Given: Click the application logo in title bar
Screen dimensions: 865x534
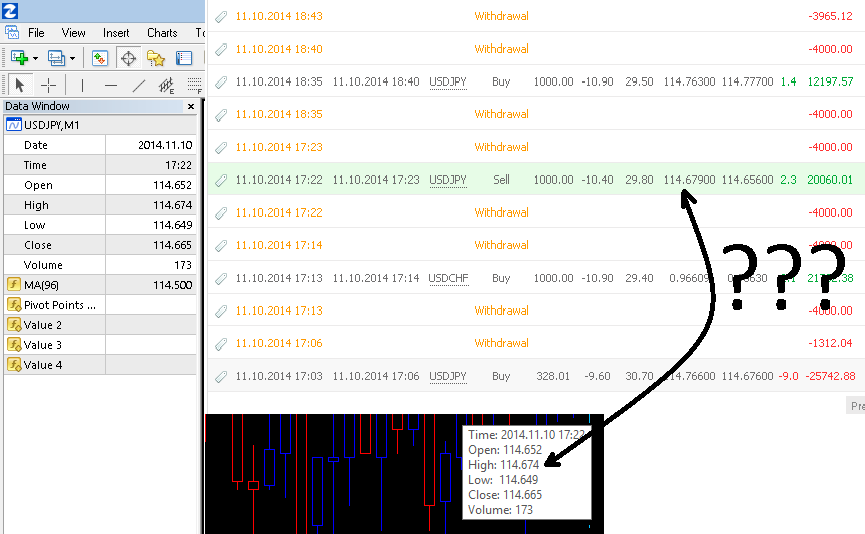Looking at the screenshot, I should 10,10.
